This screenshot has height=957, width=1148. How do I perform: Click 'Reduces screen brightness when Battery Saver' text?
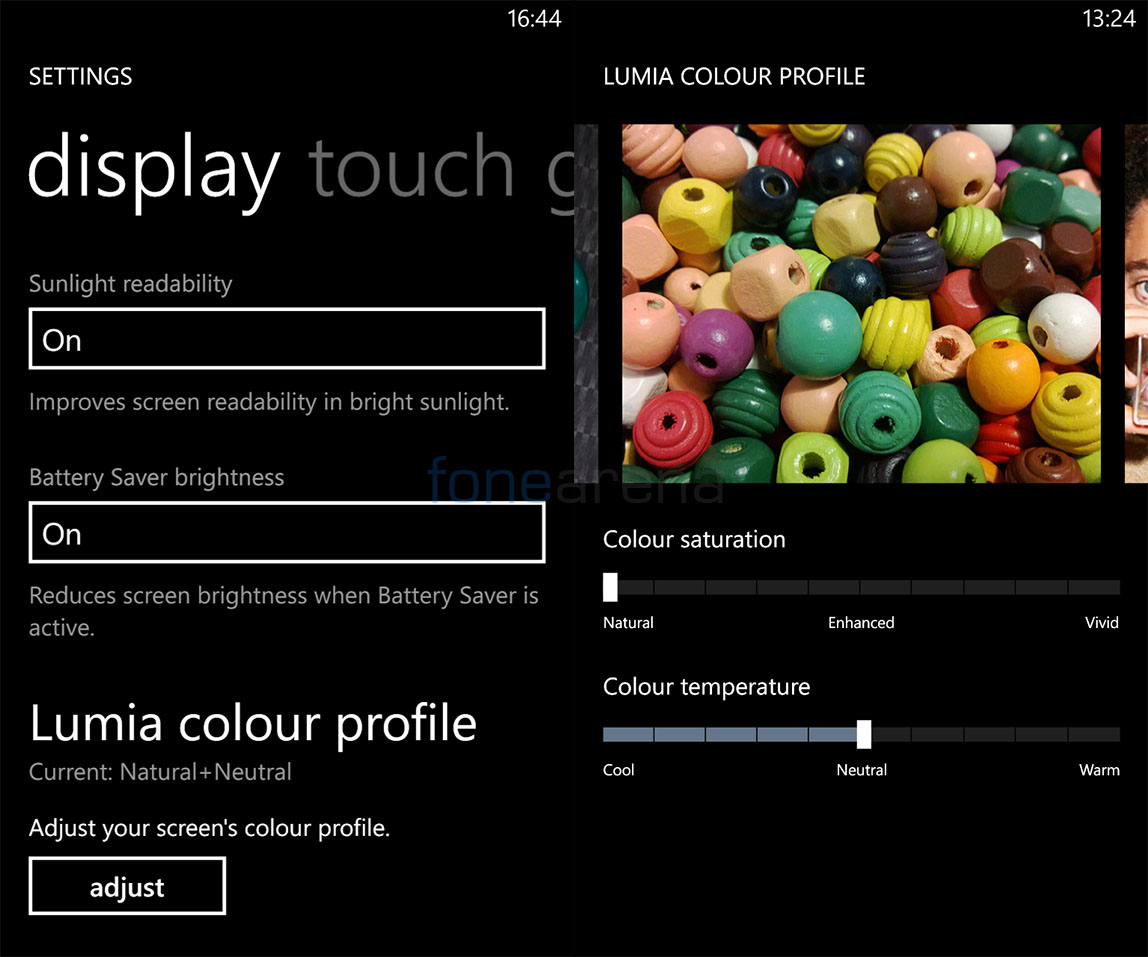(x=284, y=611)
